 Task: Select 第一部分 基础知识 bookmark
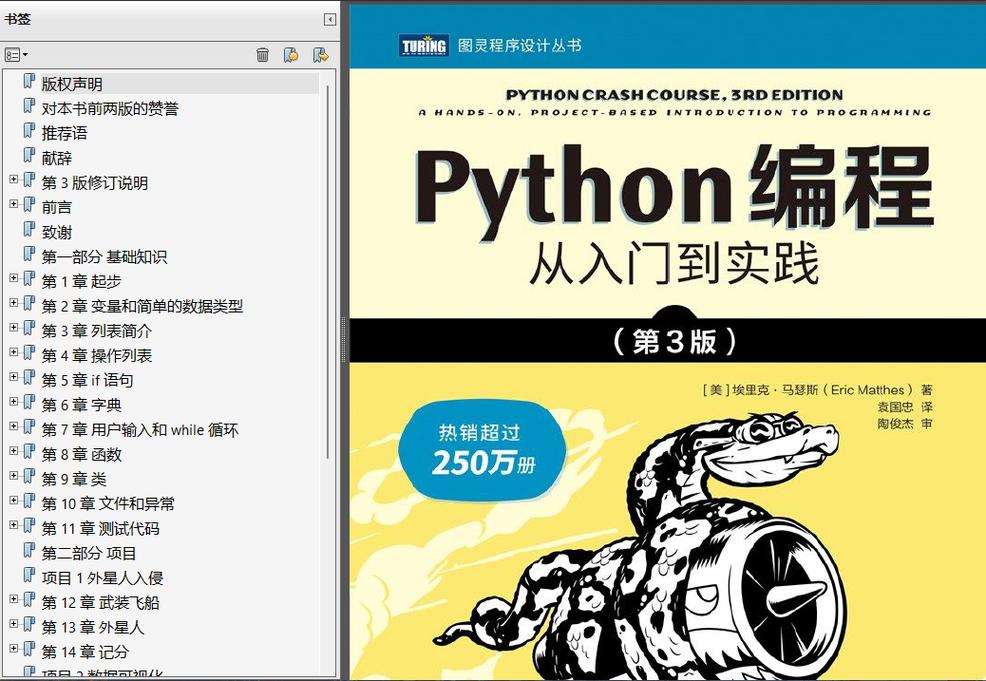pos(106,256)
